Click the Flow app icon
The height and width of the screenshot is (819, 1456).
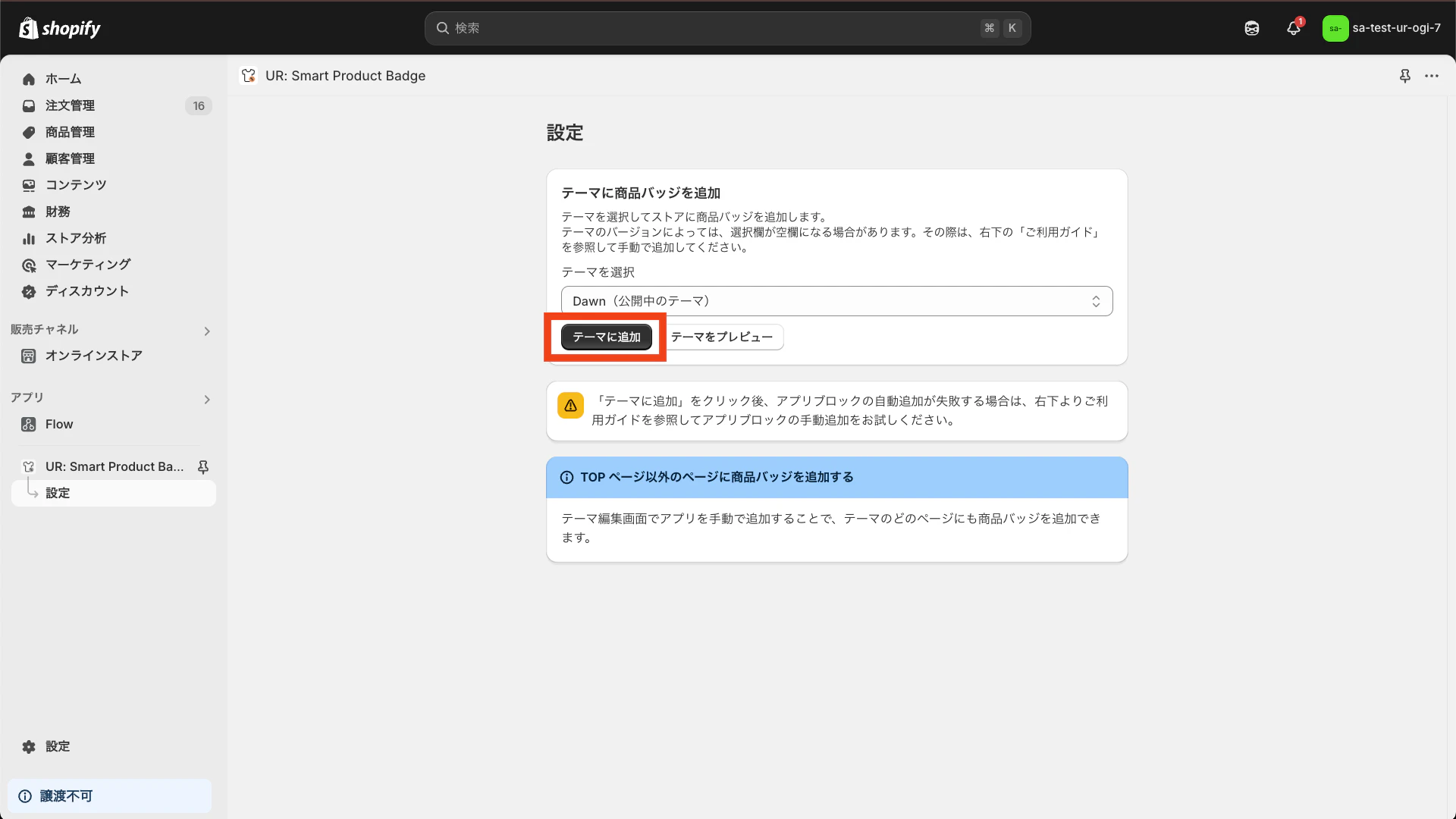(29, 424)
